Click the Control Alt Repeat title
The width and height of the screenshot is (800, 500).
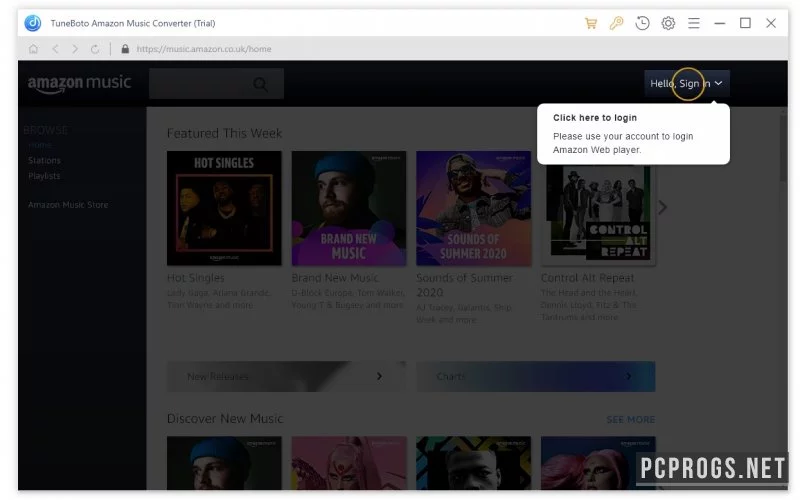[x=587, y=278]
